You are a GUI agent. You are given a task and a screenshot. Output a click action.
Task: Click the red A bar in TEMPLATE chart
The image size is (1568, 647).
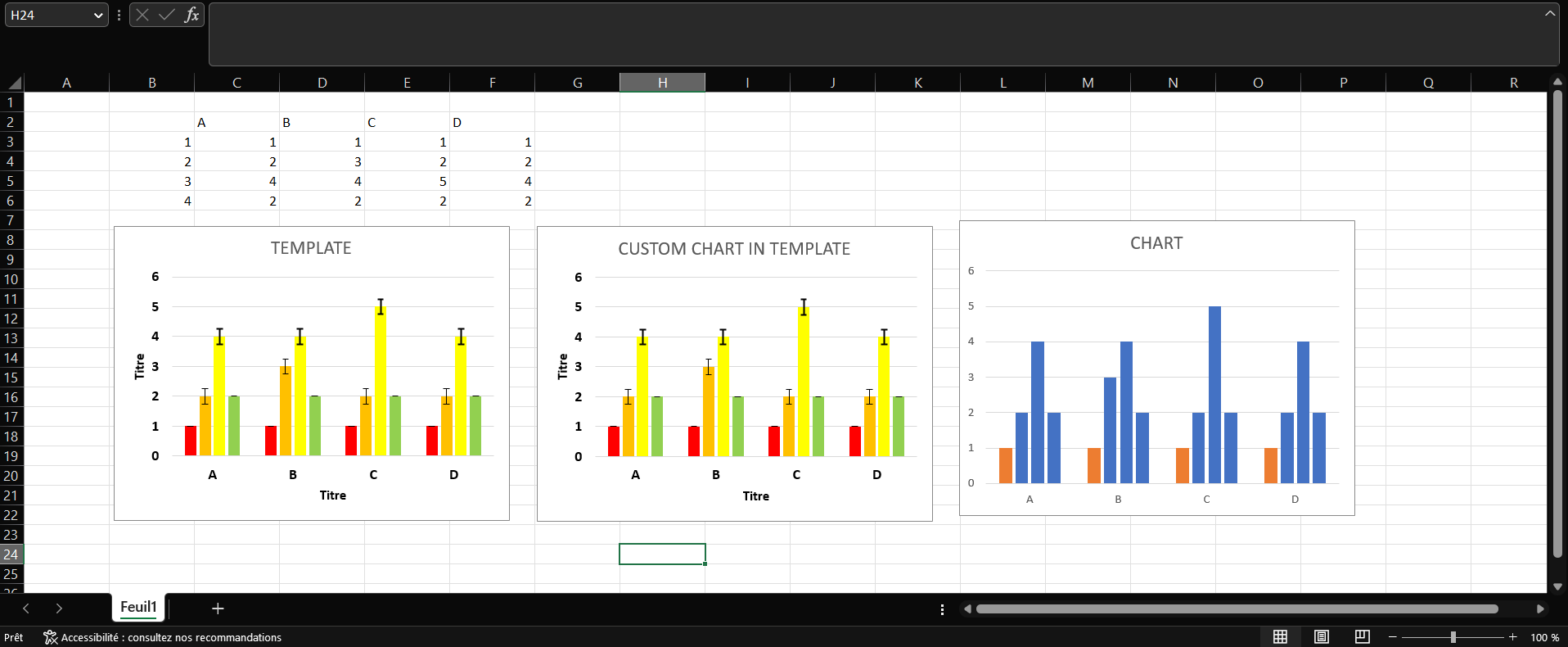point(191,441)
